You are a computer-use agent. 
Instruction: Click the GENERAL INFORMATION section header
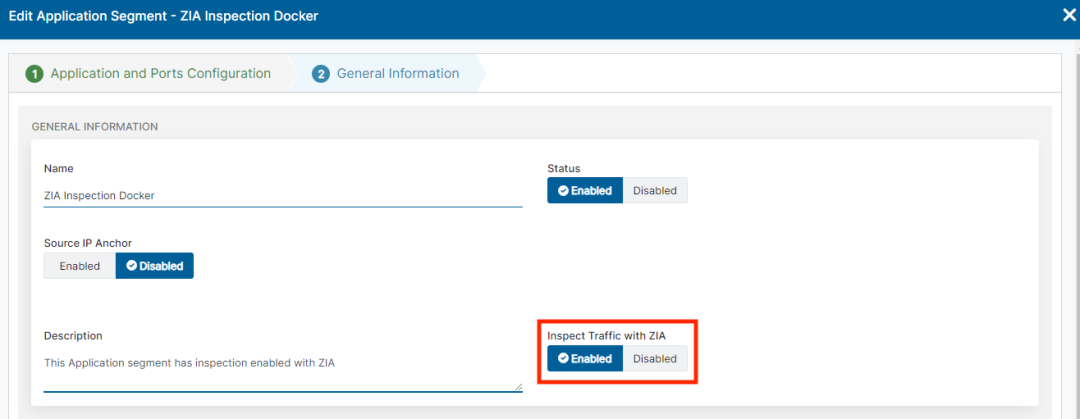[x=94, y=127]
